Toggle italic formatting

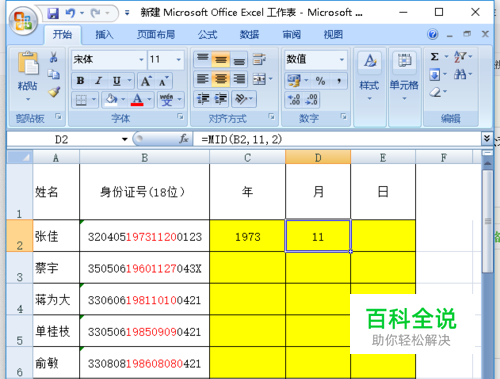pyautogui.click(x=98, y=81)
